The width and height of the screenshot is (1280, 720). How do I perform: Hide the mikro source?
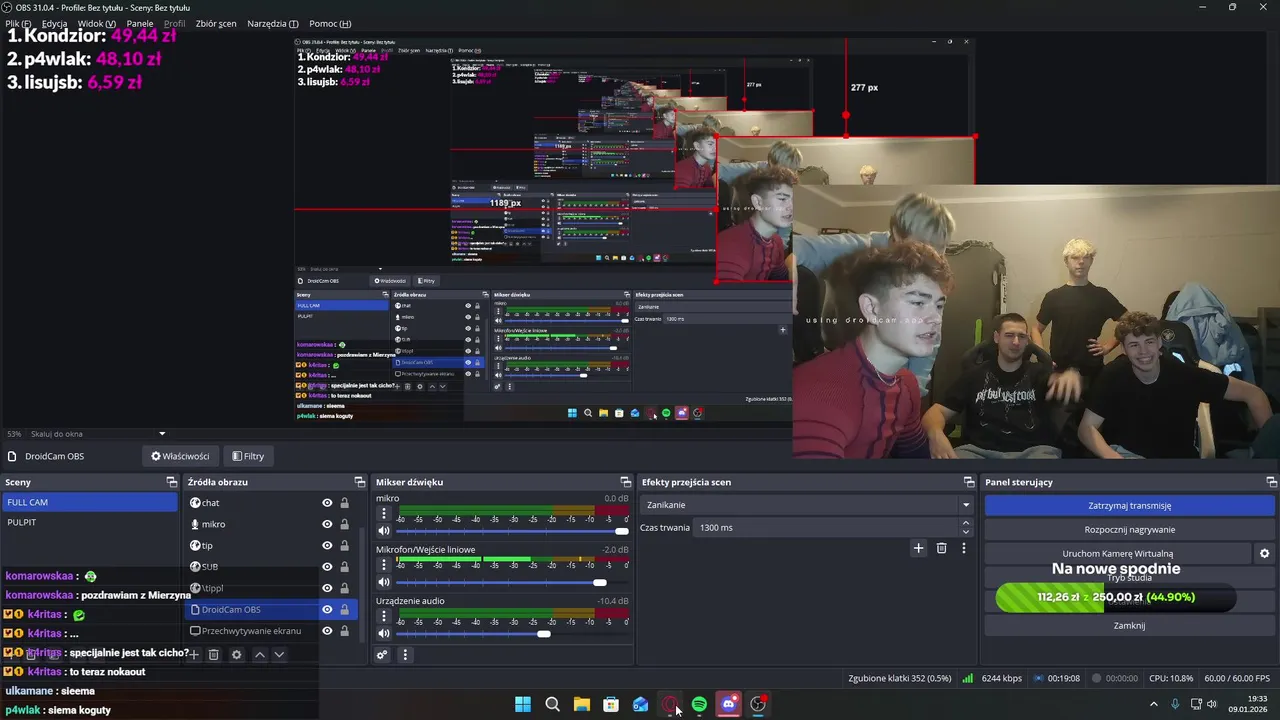[327, 524]
